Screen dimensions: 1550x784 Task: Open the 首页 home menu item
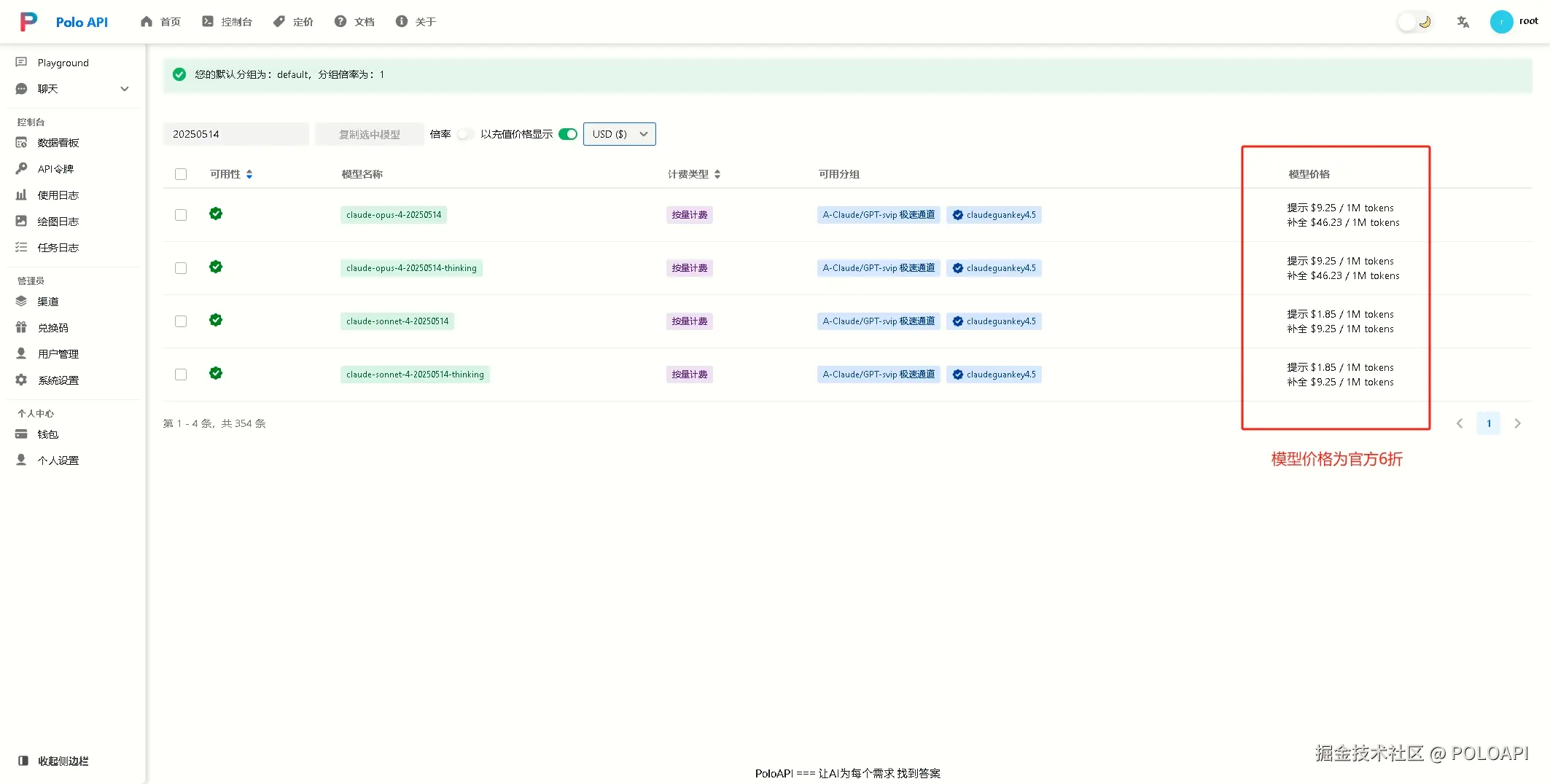coord(160,22)
